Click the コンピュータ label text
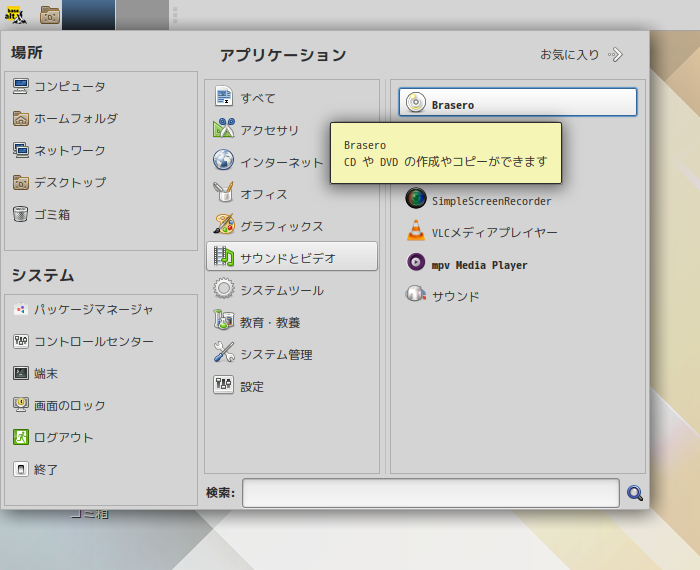Viewport: 700px width, 570px height. tap(70, 86)
